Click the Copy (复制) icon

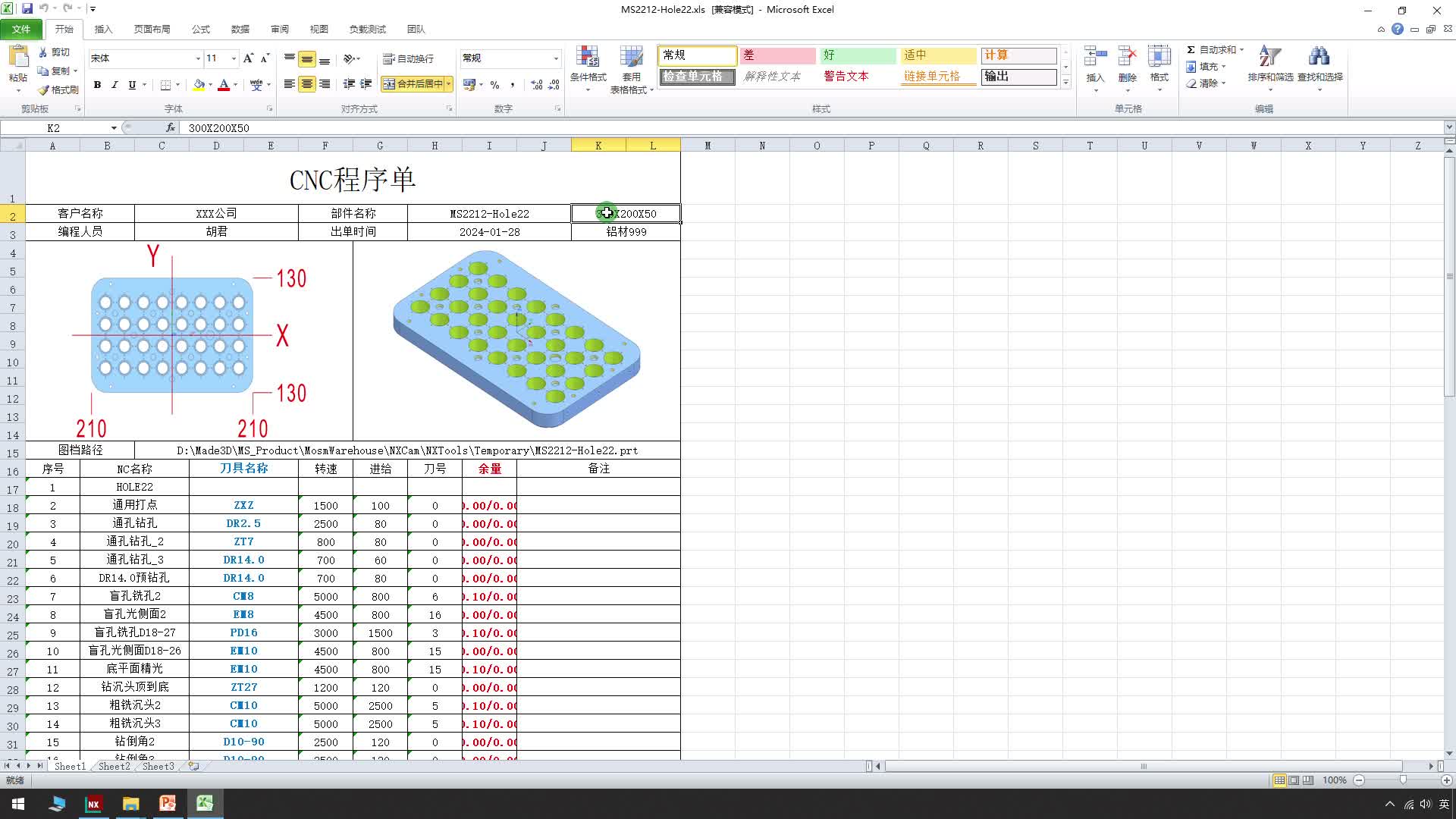click(43, 71)
